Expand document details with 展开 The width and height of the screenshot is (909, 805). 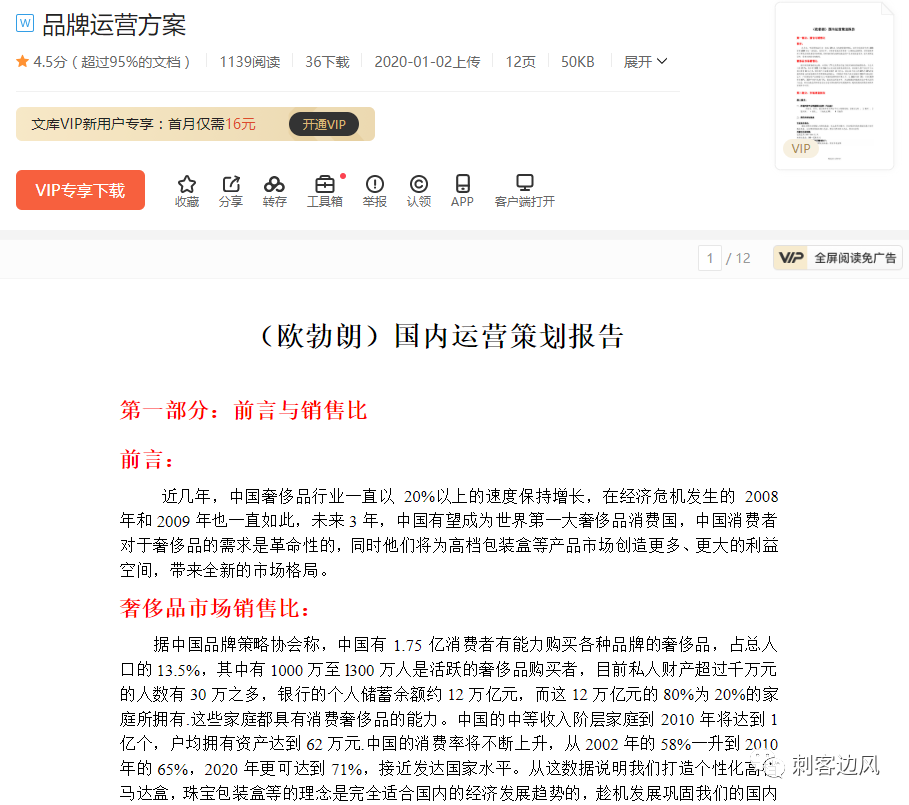(645, 61)
